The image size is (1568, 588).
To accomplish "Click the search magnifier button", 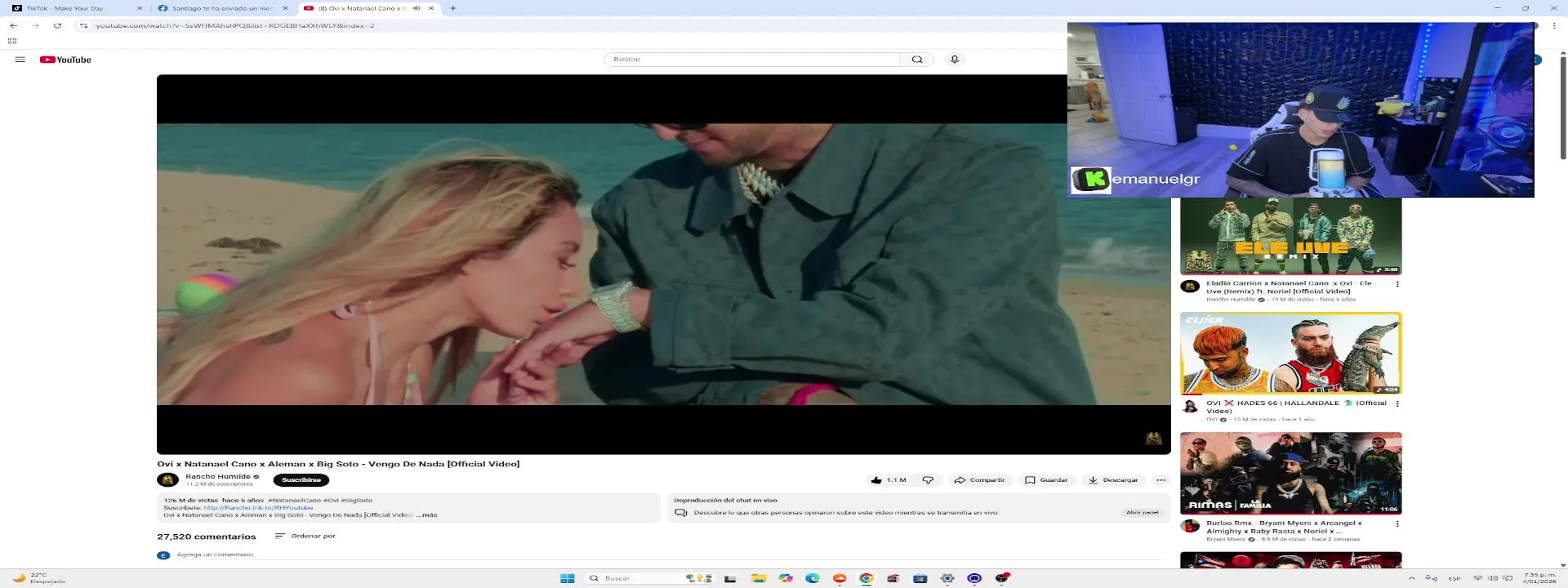I will [x=917, y=60].
